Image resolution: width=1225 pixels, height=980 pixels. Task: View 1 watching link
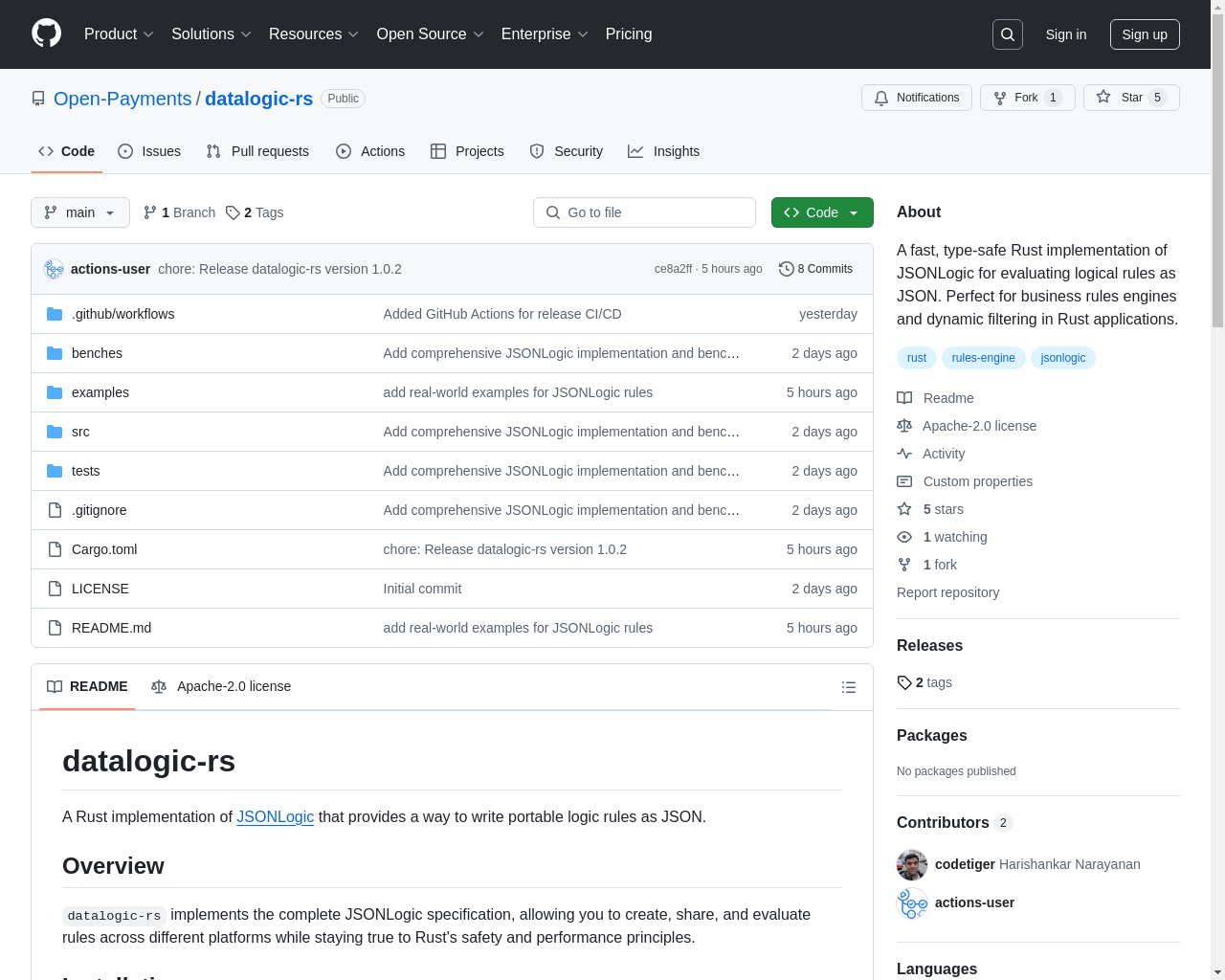coord(942,537)
